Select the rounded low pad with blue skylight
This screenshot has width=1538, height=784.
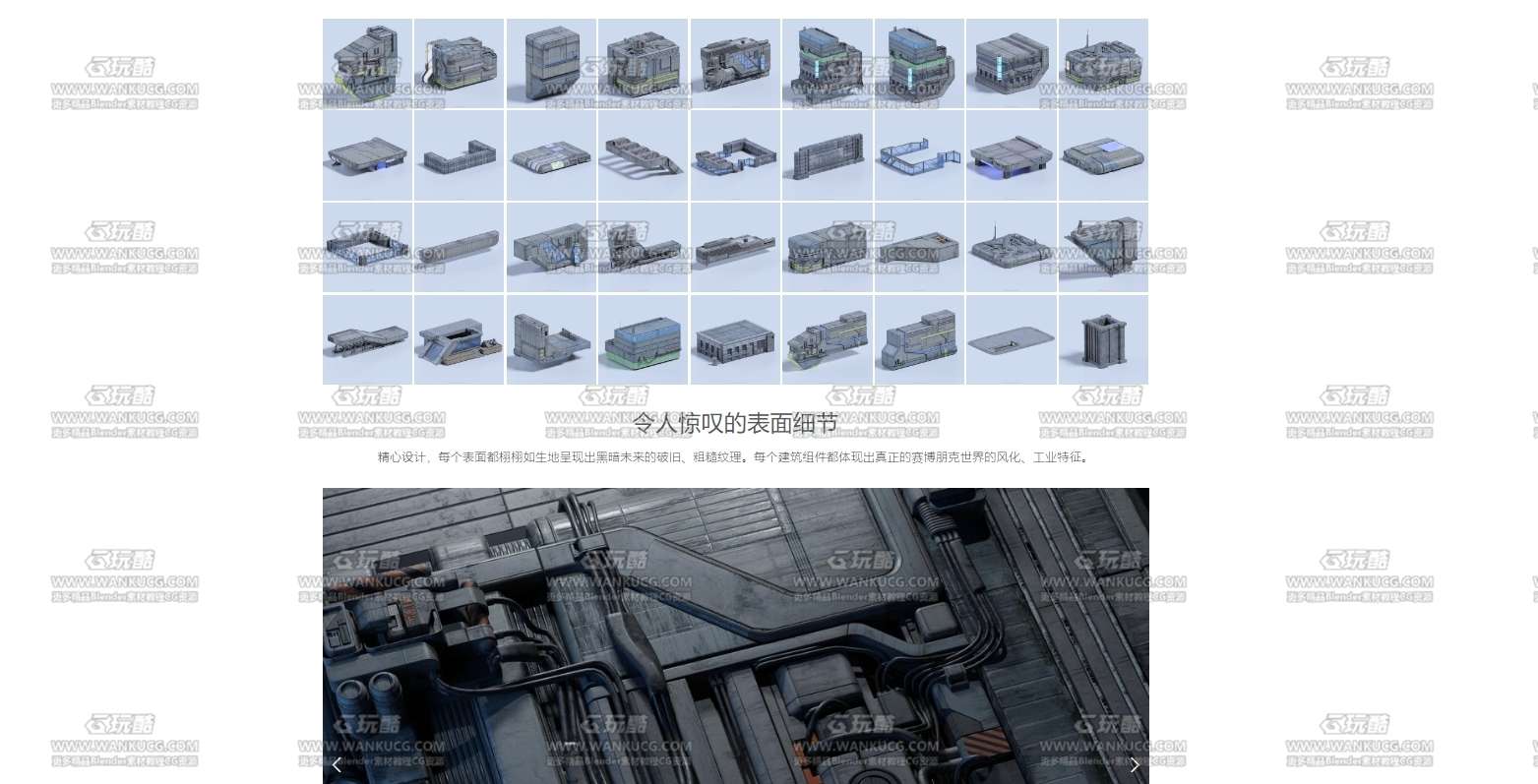click(1103, 155)
